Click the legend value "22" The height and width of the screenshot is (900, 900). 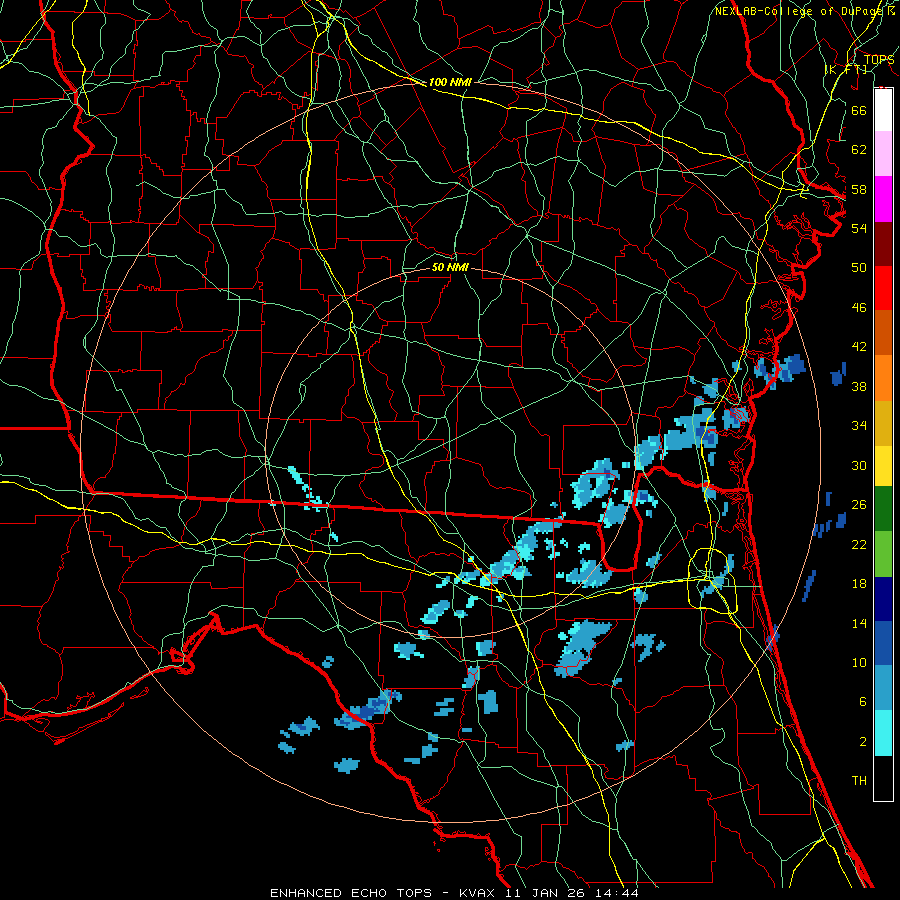tap(859, 544)
